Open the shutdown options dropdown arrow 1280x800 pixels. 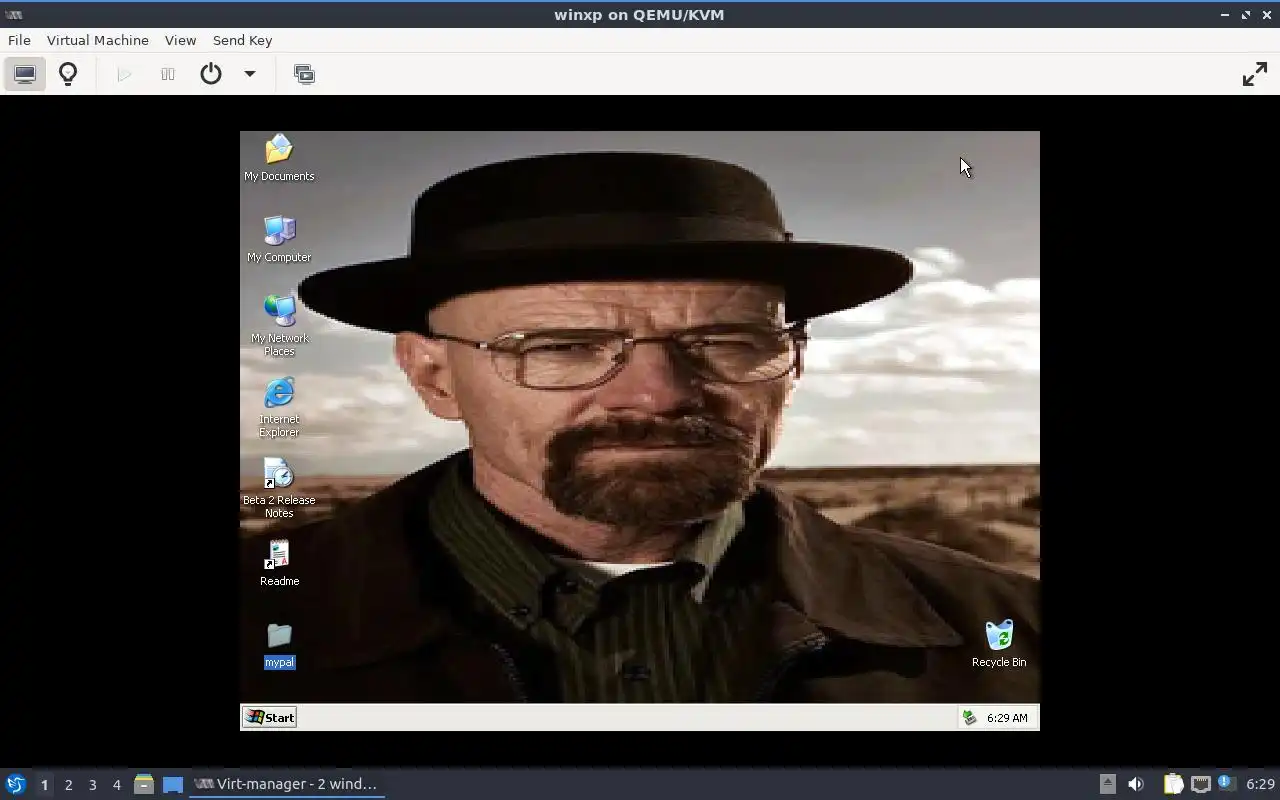coord(250,74)
